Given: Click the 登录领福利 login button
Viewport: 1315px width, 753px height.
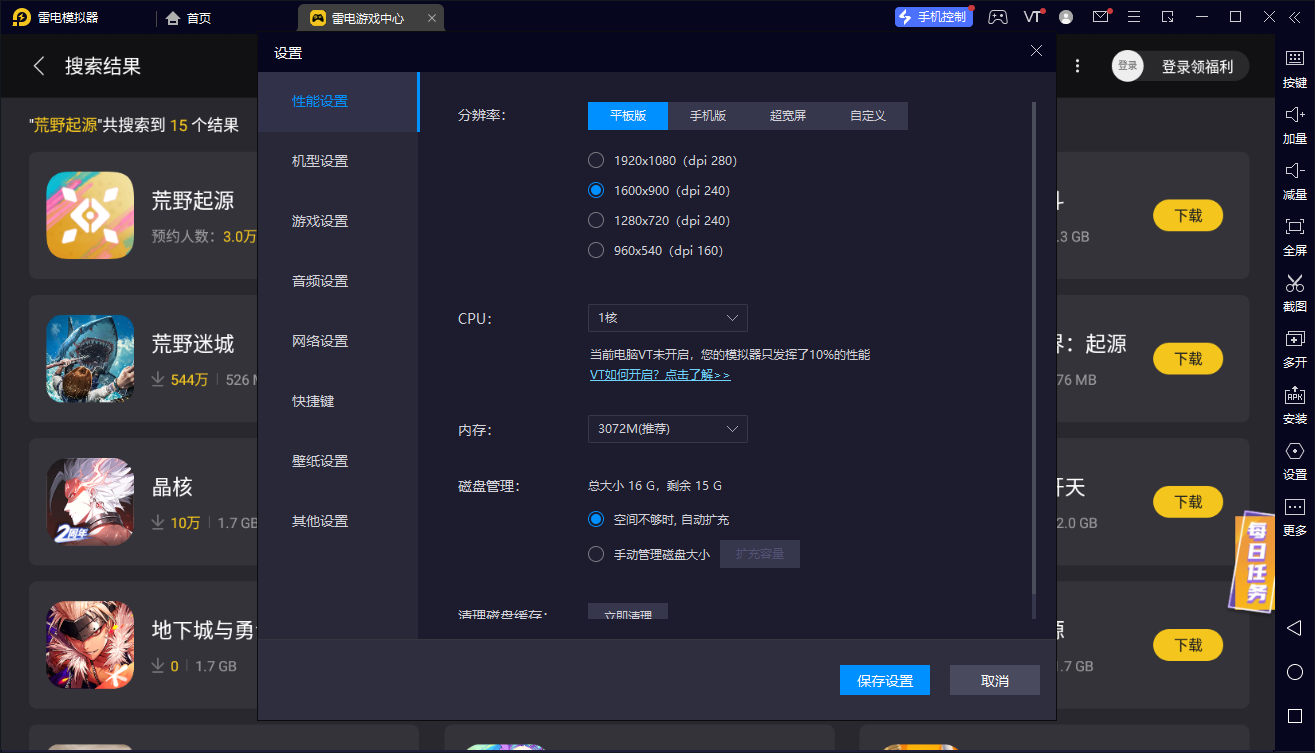Looking at the screenshot, I should tap(1180, 66).
